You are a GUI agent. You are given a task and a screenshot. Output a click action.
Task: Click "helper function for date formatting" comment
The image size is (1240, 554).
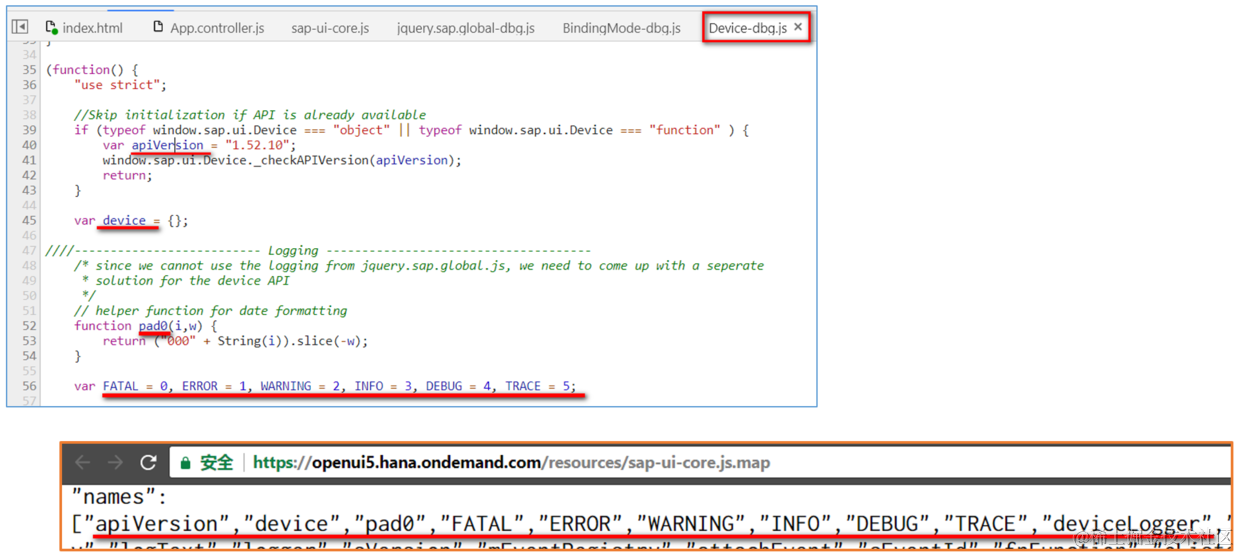[211, 311]
